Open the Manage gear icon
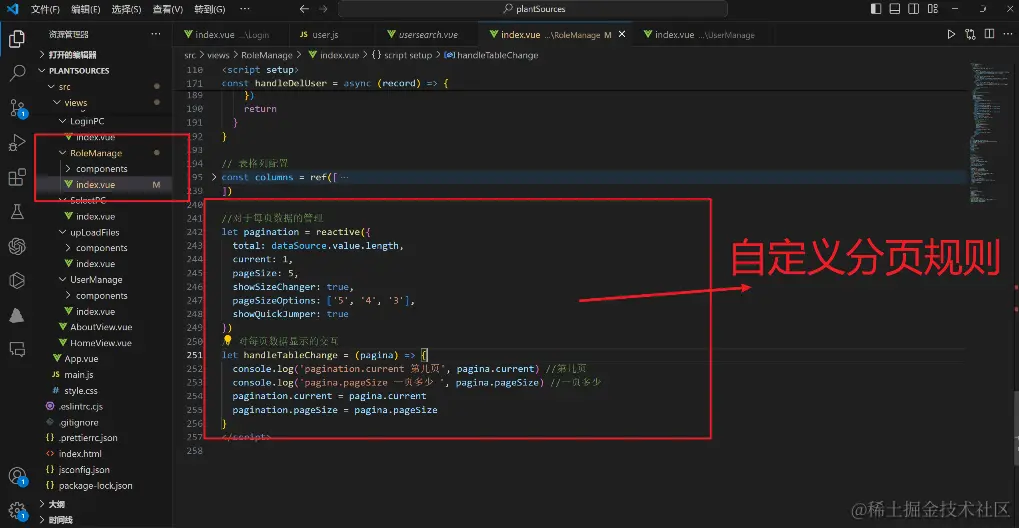Viewport: 1019px width, 528px height. (17, 510)
